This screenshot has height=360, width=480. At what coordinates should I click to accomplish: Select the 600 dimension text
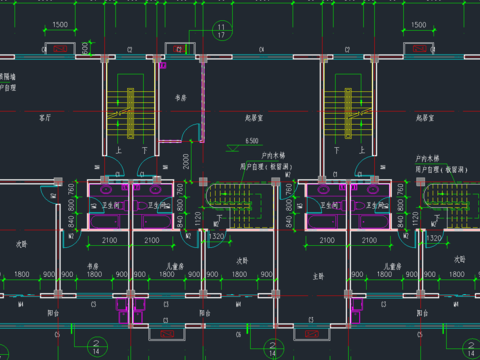85,48
